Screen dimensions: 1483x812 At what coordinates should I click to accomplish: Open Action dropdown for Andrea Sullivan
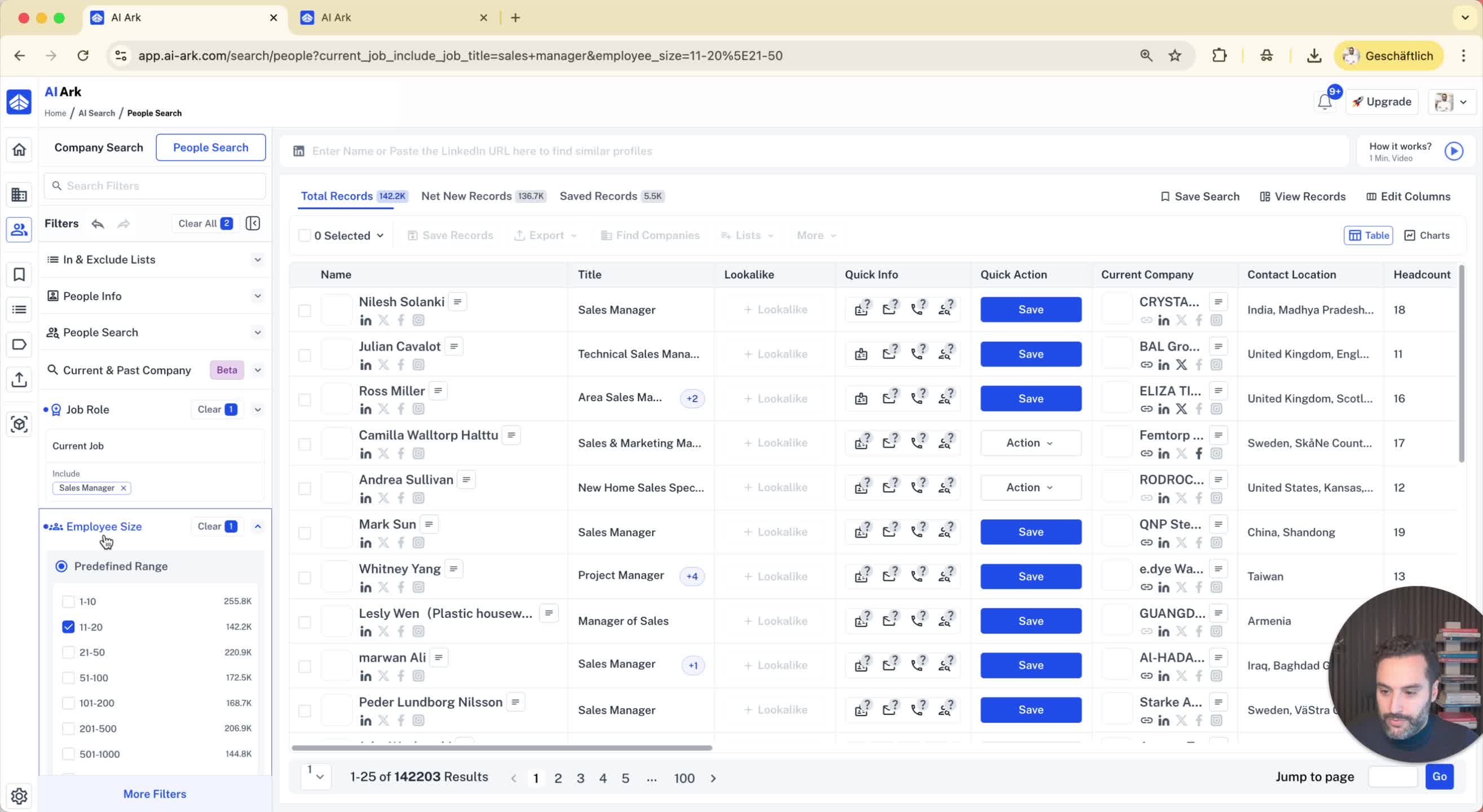click(1030, 487)
